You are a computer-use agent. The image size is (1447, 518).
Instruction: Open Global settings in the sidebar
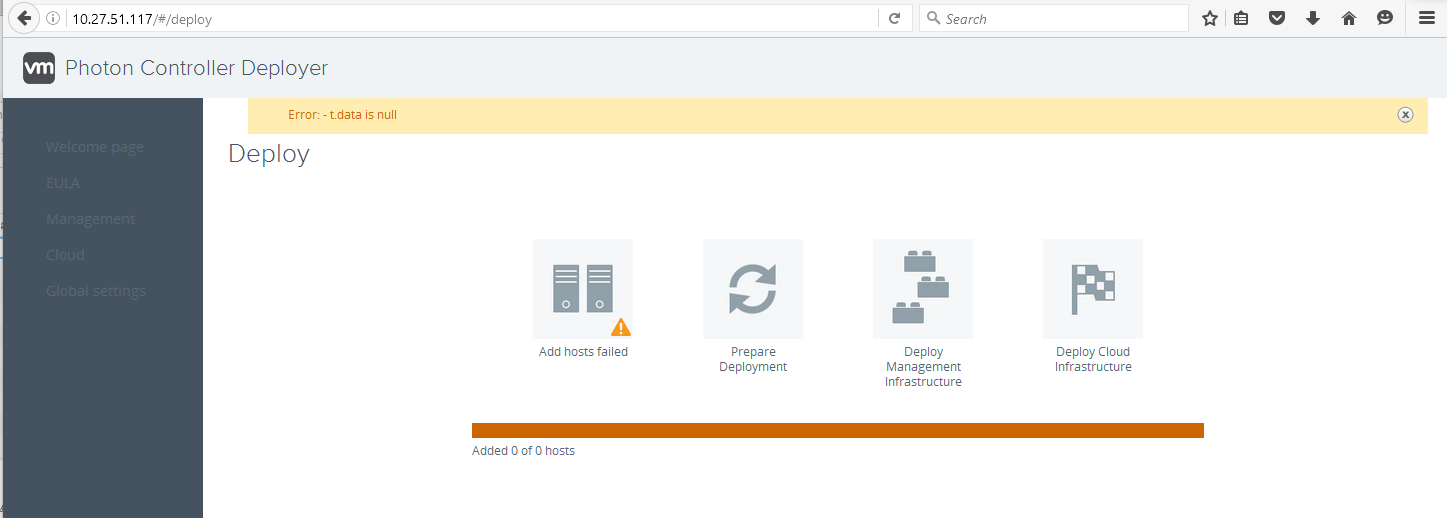[96, 291]
